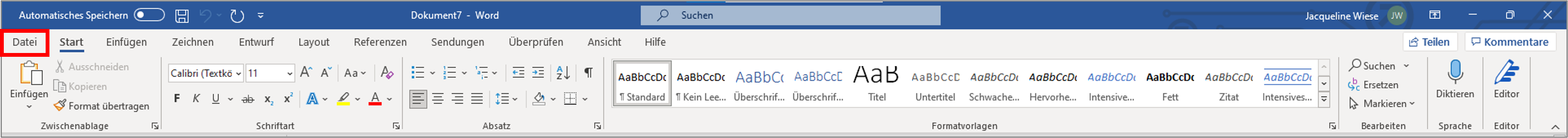Click the yellow text highlight color
Image resolution: width=1568 pixels, height=138 pixels.
pyautogui.click(x=343, y=99)
